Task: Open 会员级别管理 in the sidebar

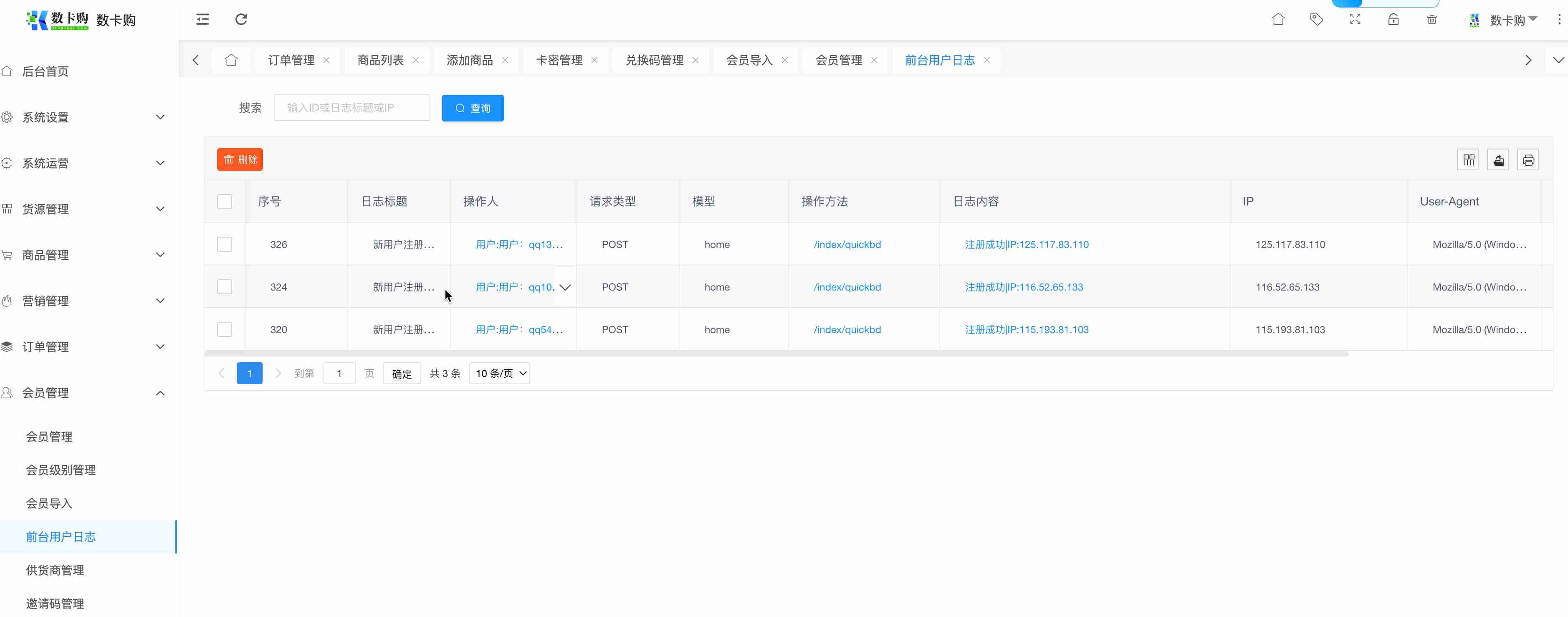Action: pyautogui.click(x=61, y=470)
